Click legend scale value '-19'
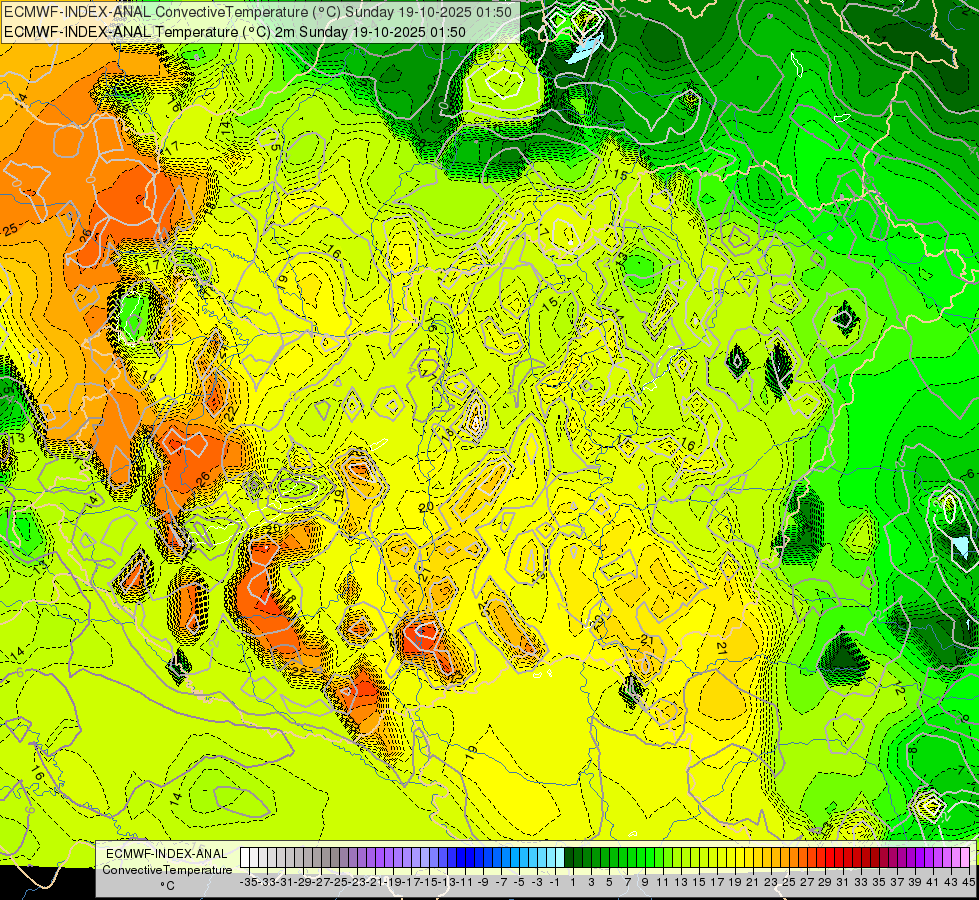This screenshot has width=979, height=900. point(393,882)
